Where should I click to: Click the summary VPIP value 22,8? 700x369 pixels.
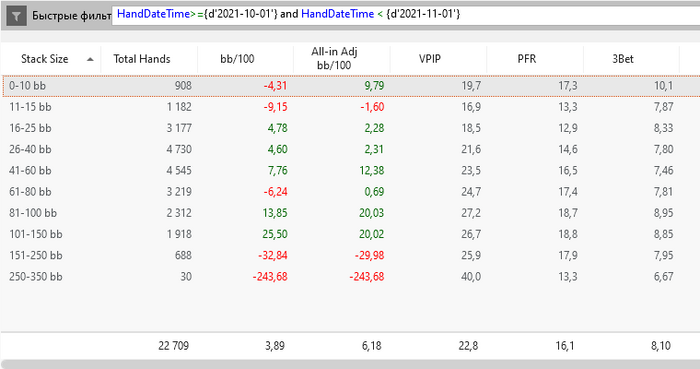tap(468, 346)
